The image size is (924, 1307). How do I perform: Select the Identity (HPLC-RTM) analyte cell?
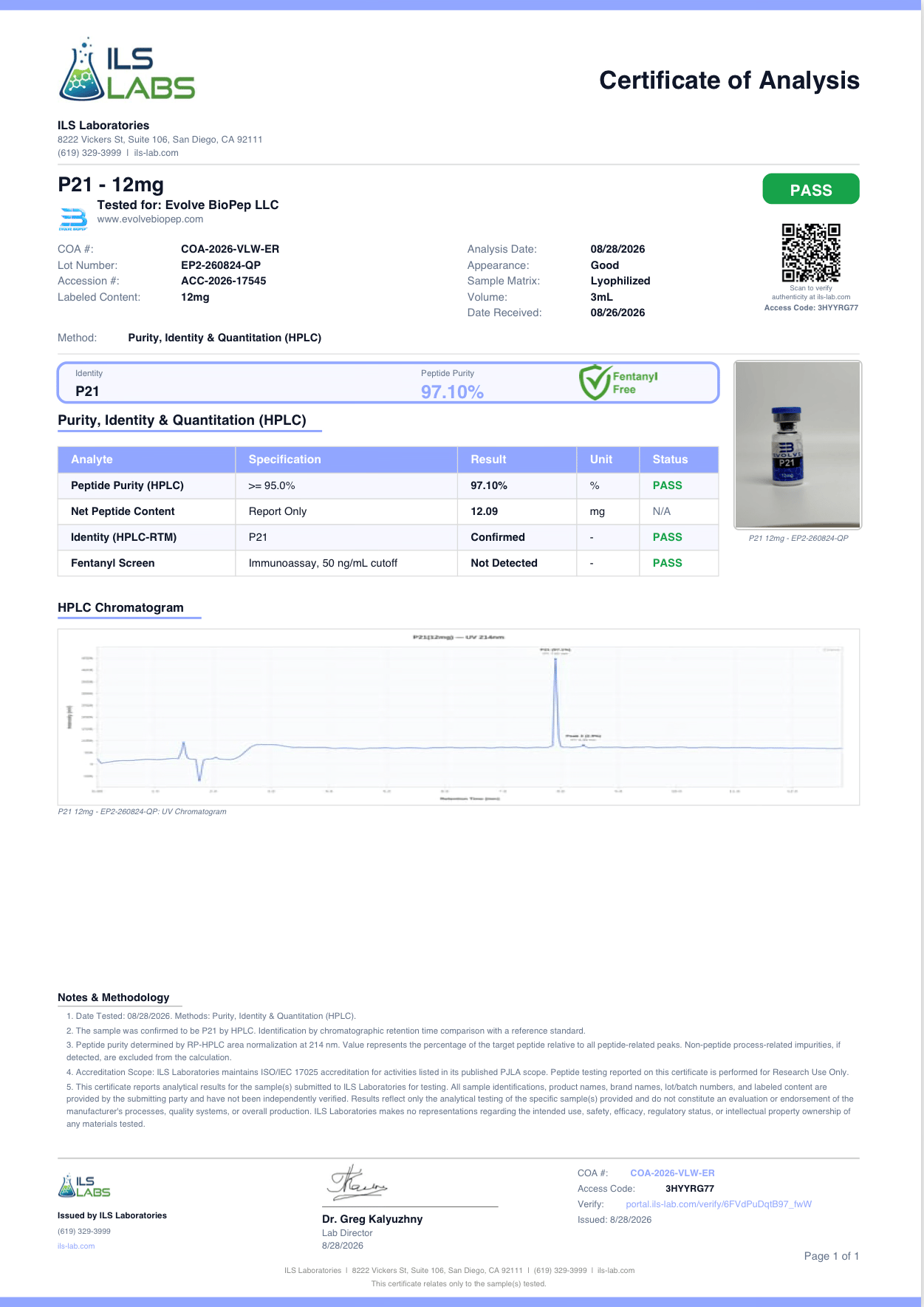click(x=147, y=537)
